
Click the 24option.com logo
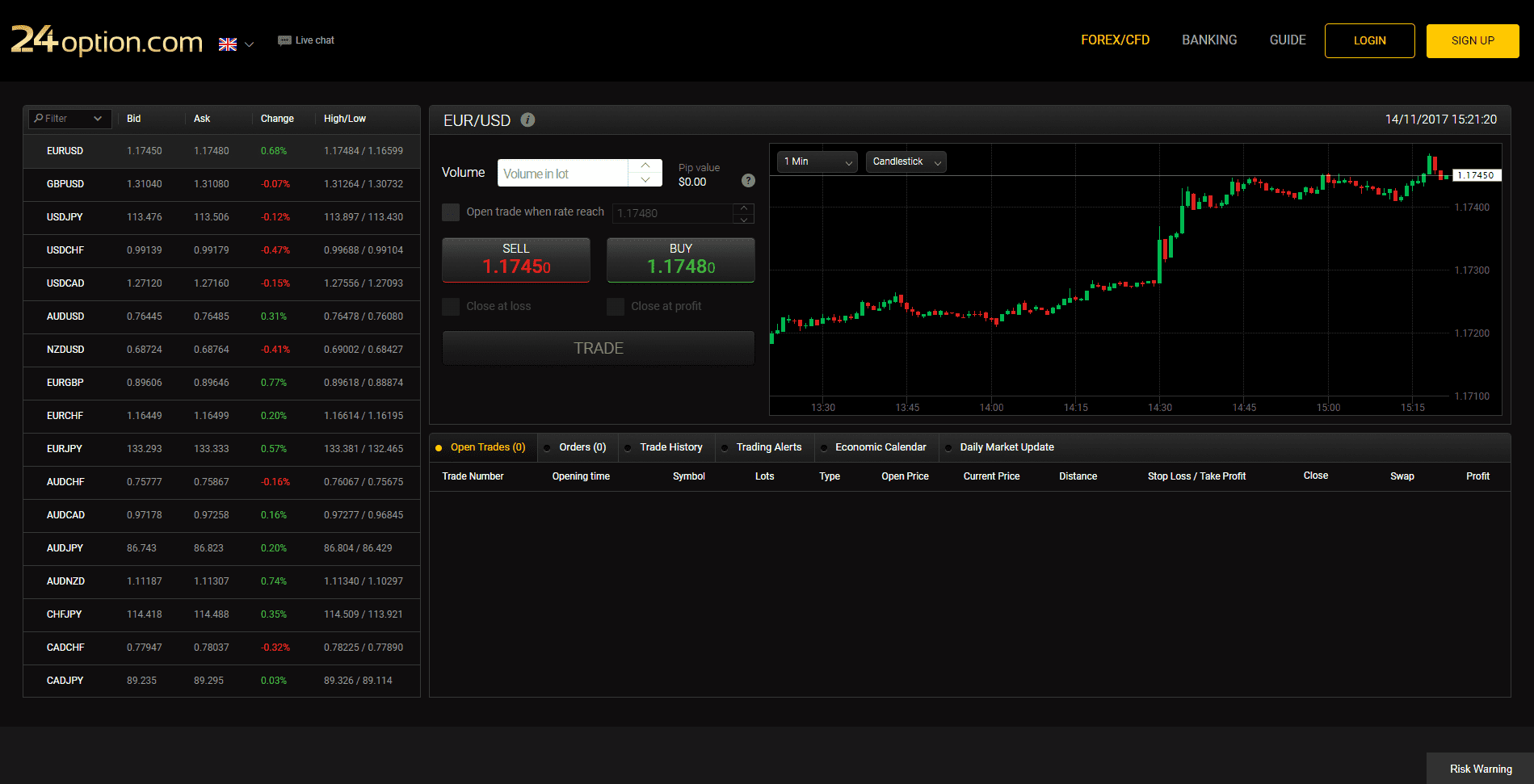click(x=106, y=41)
